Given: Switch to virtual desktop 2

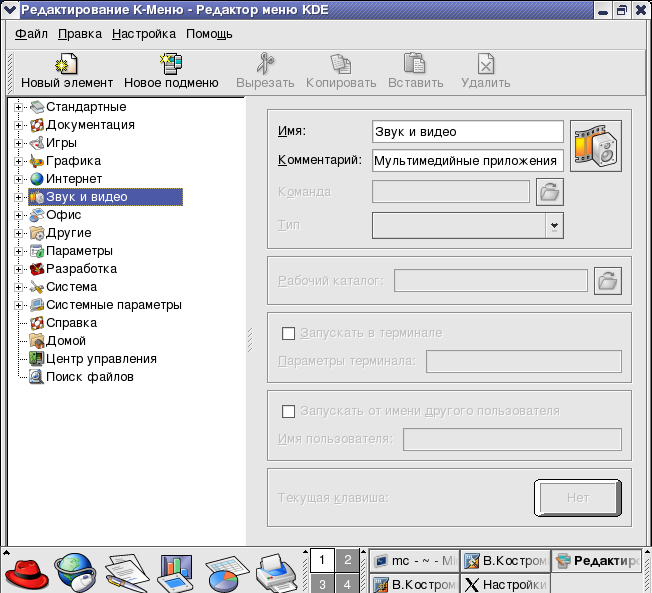Looking at the screenshot, I should pos(346,560).
